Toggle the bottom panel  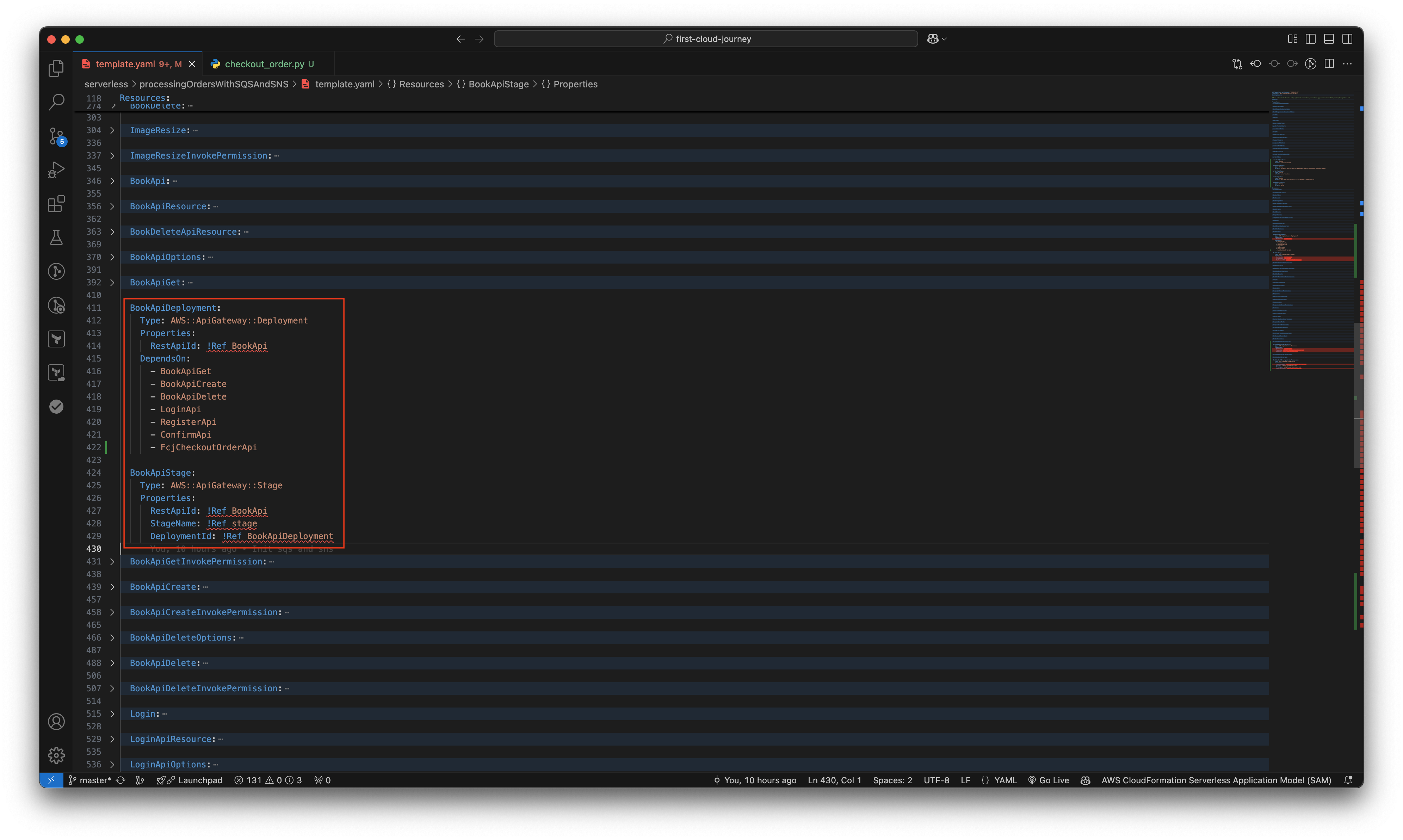(1329, 39)
